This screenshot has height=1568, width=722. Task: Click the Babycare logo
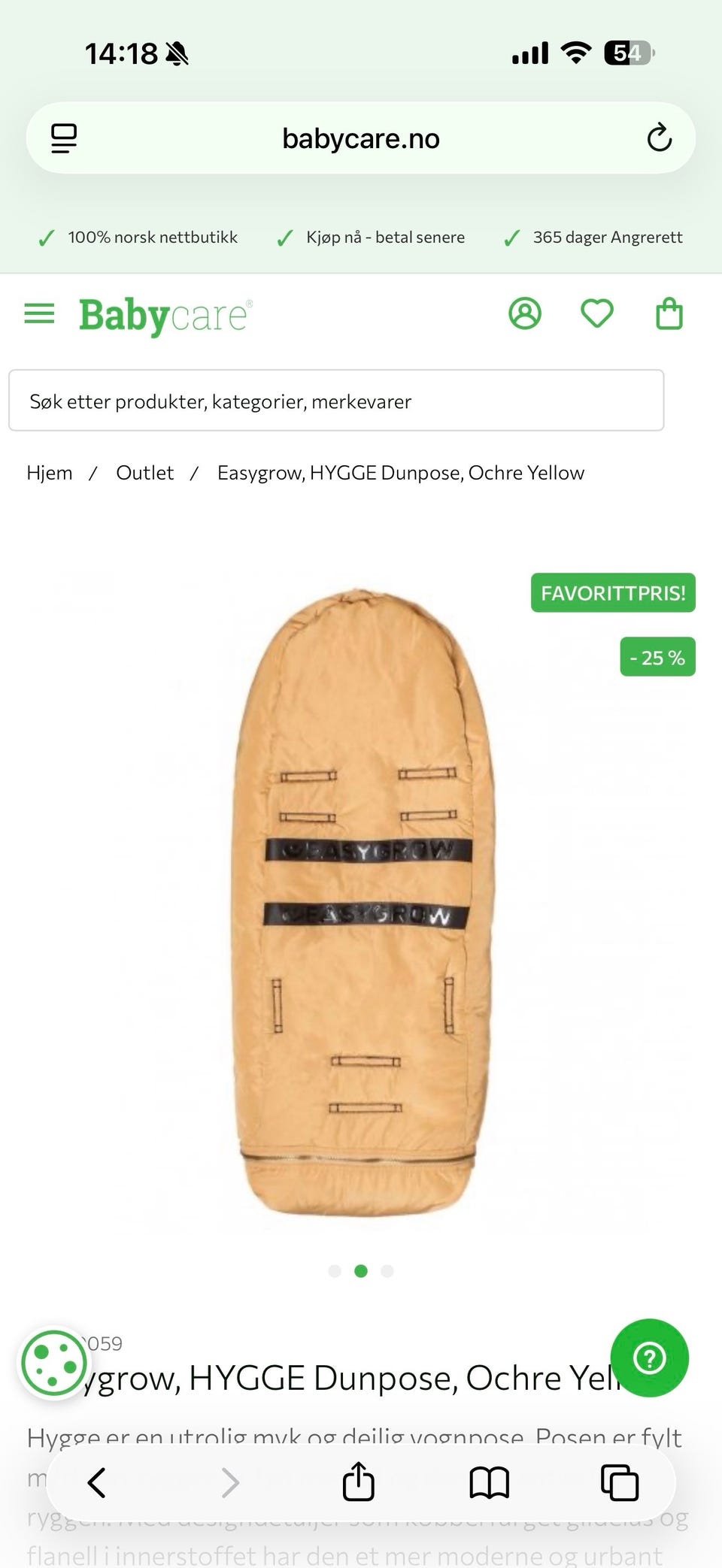165,316
